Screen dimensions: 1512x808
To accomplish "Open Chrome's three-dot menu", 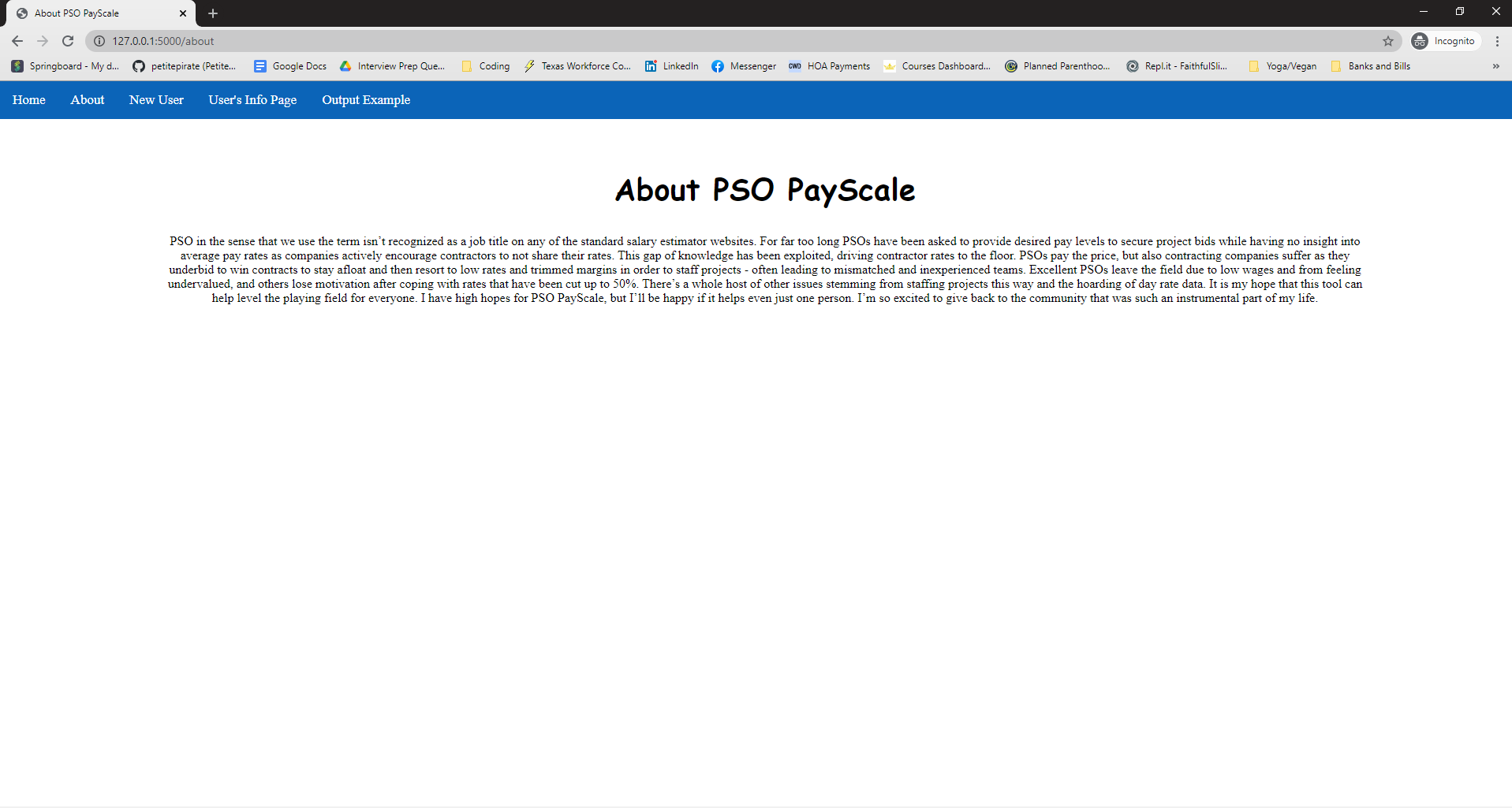I will [1497, 41].
